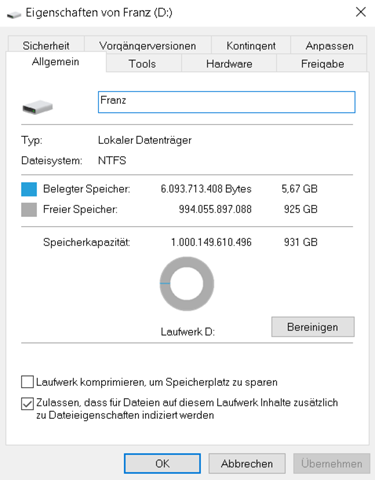Image resolution: width=375 pixels, height=480 pixels.
Task: Click the disk usage donut chart
Action: 187,284
